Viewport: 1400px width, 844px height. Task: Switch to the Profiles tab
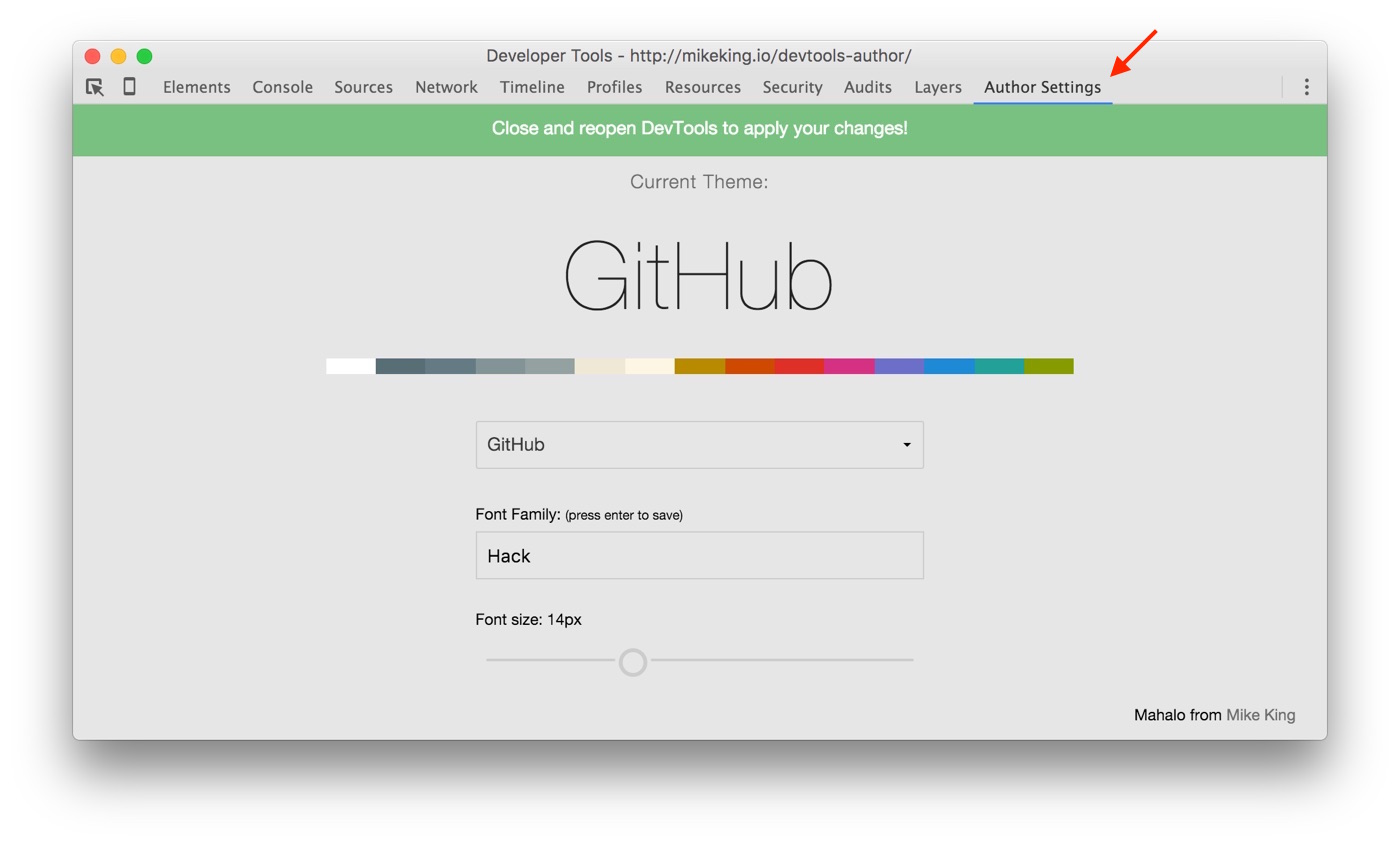coord(615,87)
